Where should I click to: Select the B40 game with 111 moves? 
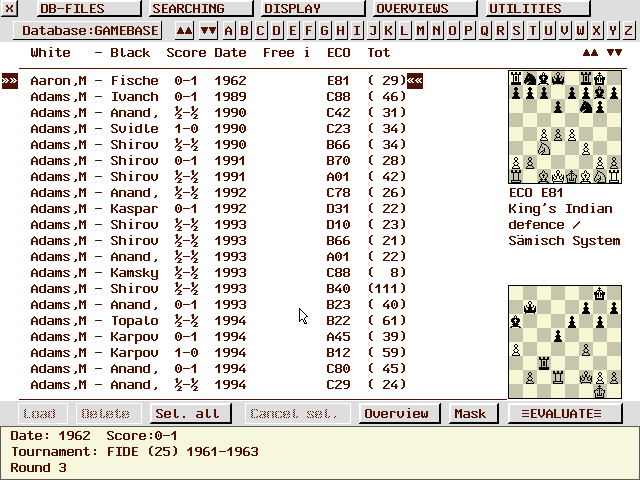click(x=218, y=289)
